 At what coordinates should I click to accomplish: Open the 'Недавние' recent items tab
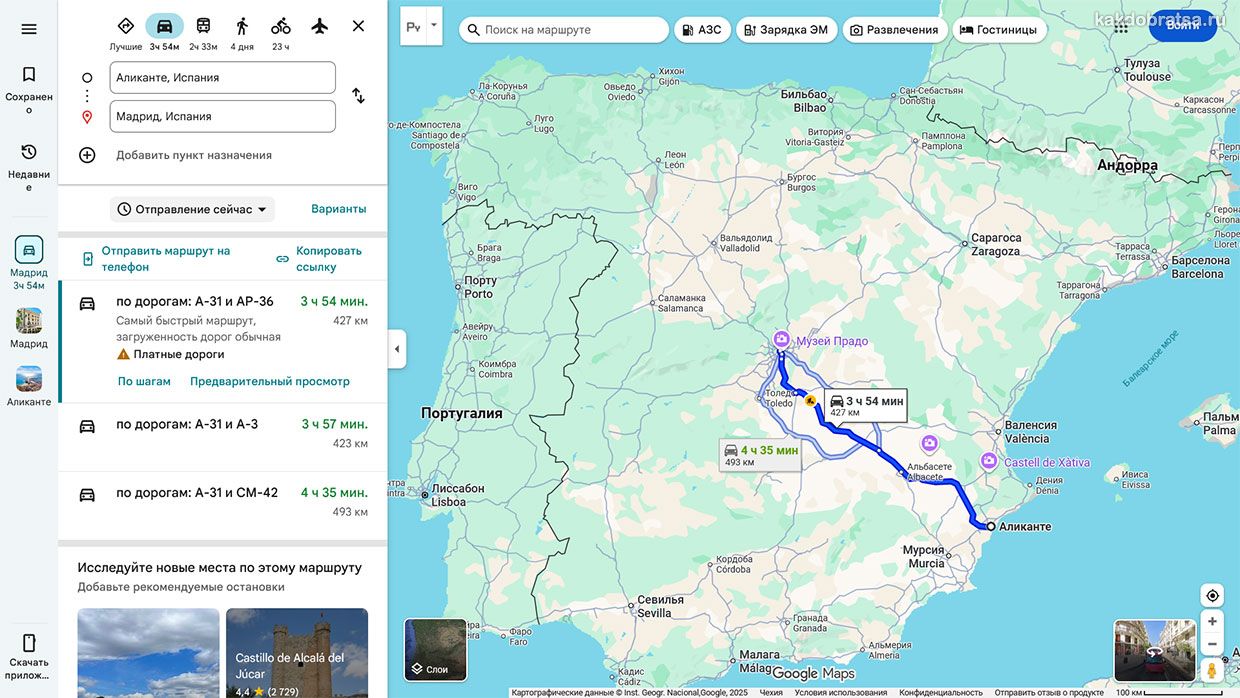point(29,166)
